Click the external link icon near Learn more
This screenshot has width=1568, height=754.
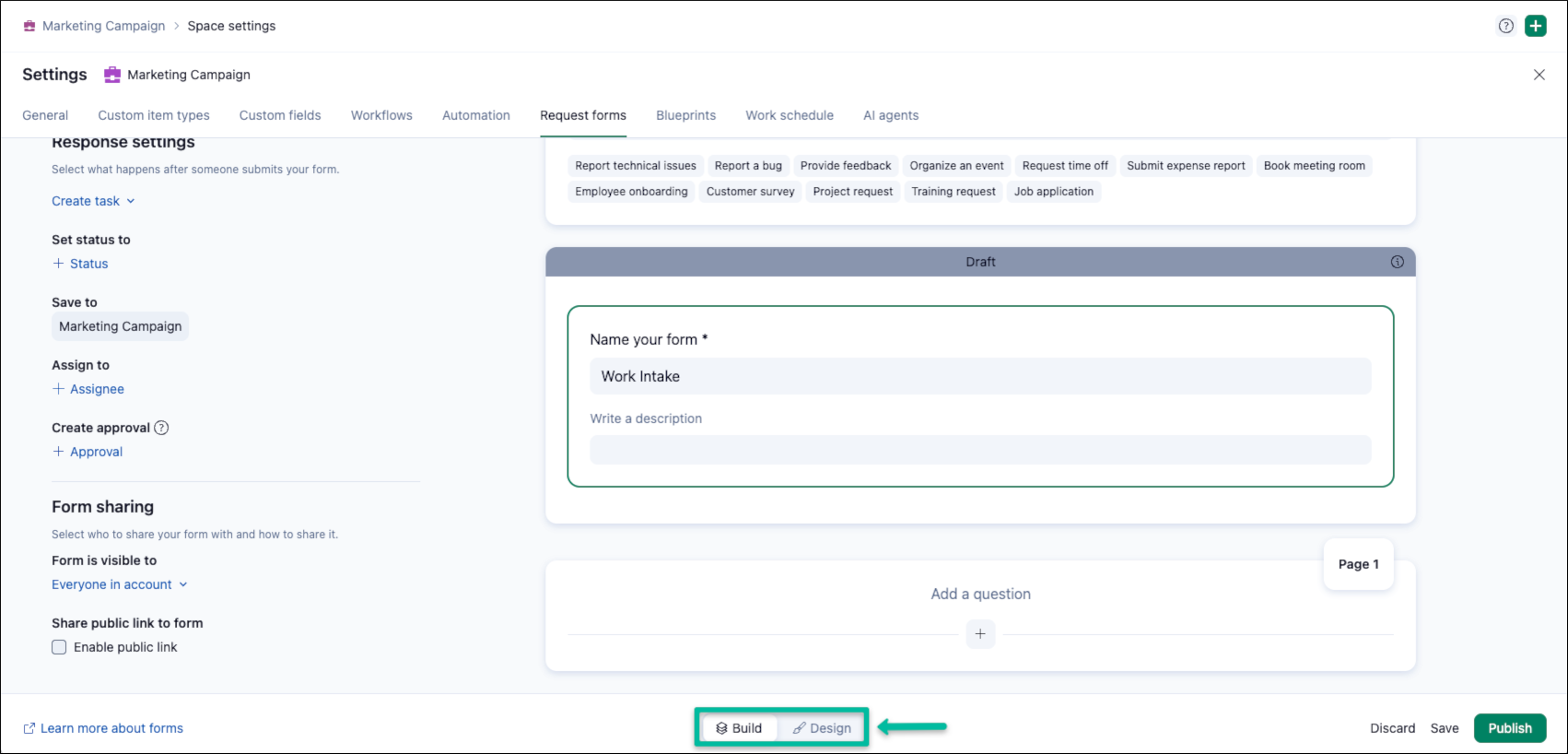coord(29,728)
